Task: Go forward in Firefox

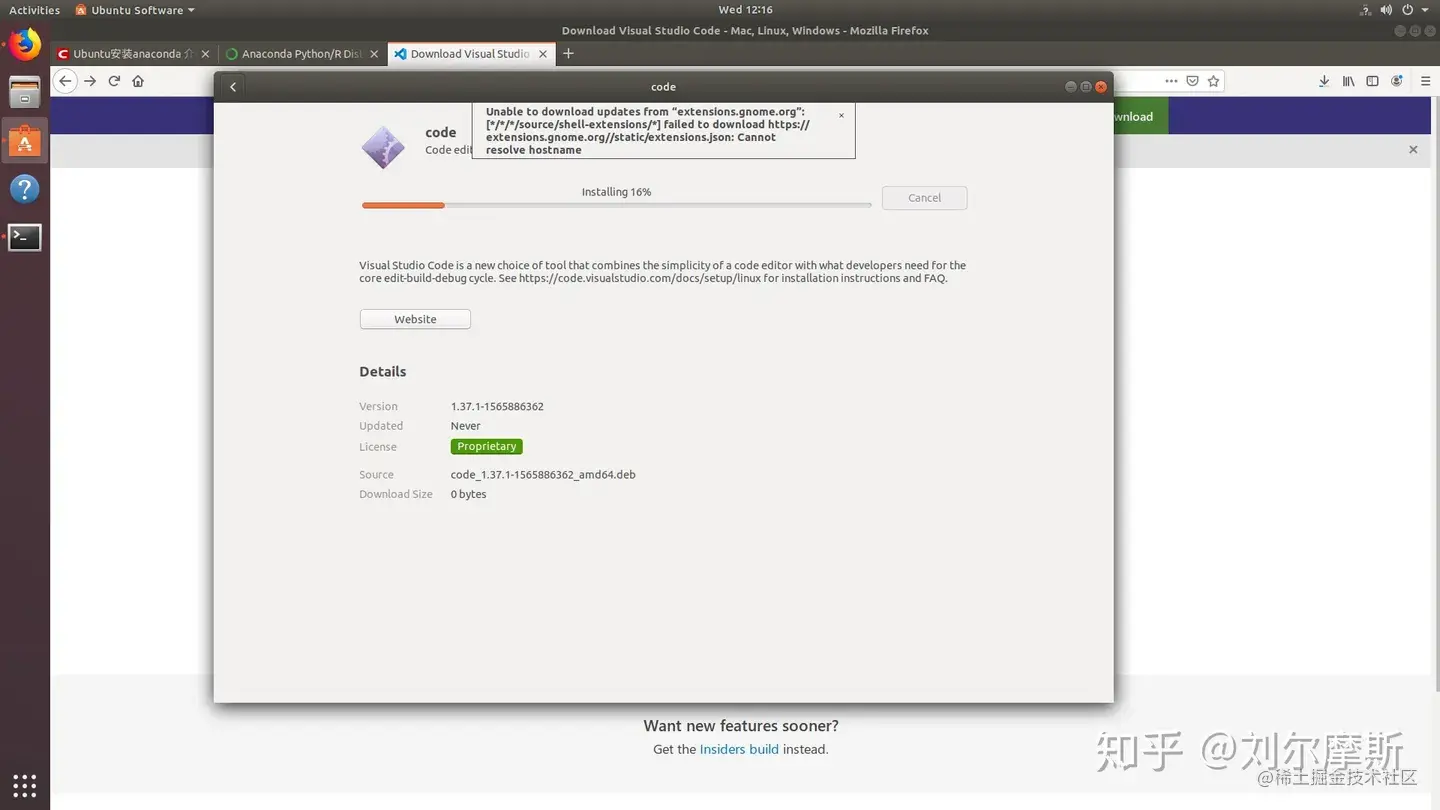Action: click(x=90, y=81)
